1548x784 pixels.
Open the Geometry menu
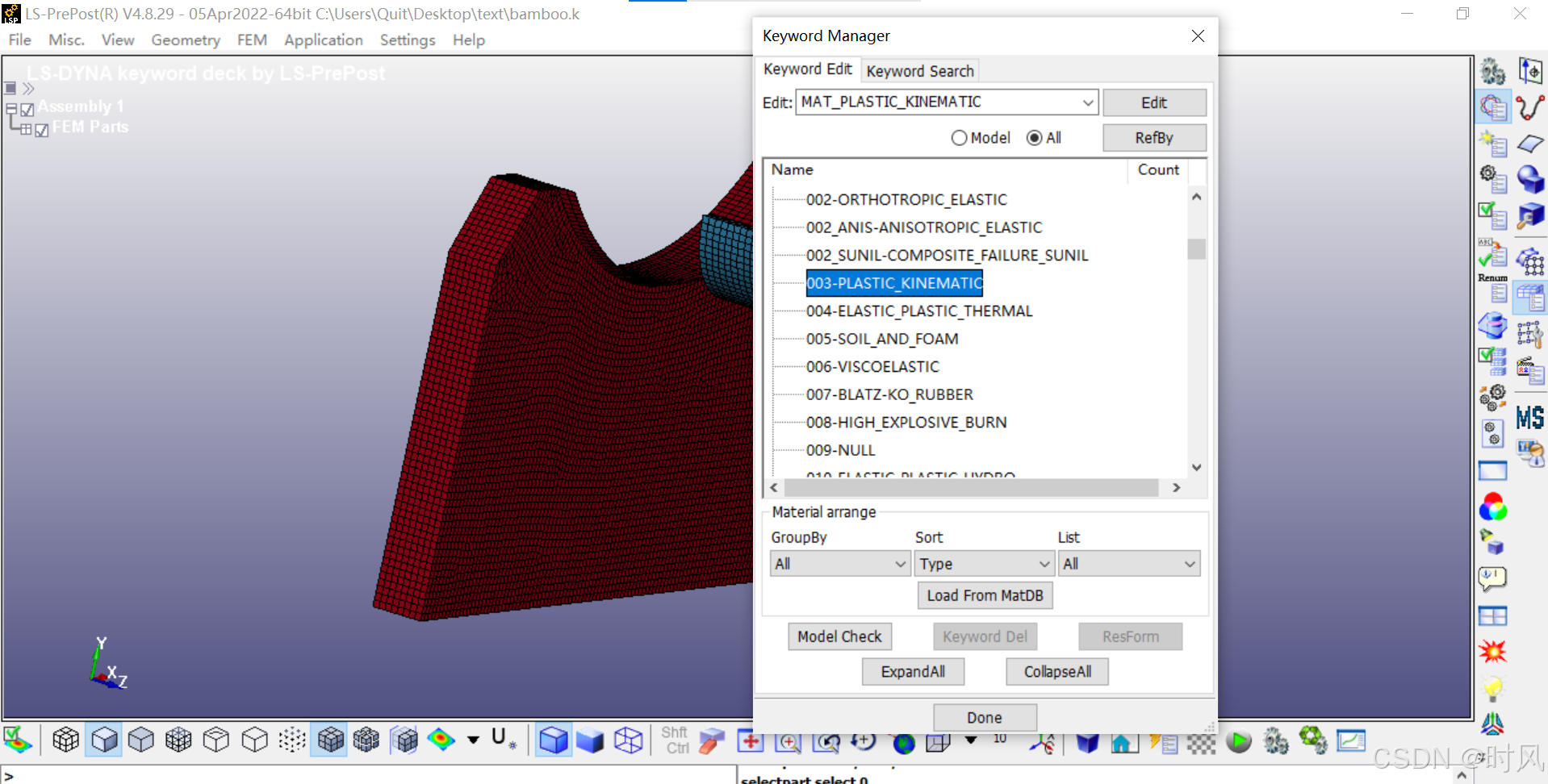click(x=186, y=40)
